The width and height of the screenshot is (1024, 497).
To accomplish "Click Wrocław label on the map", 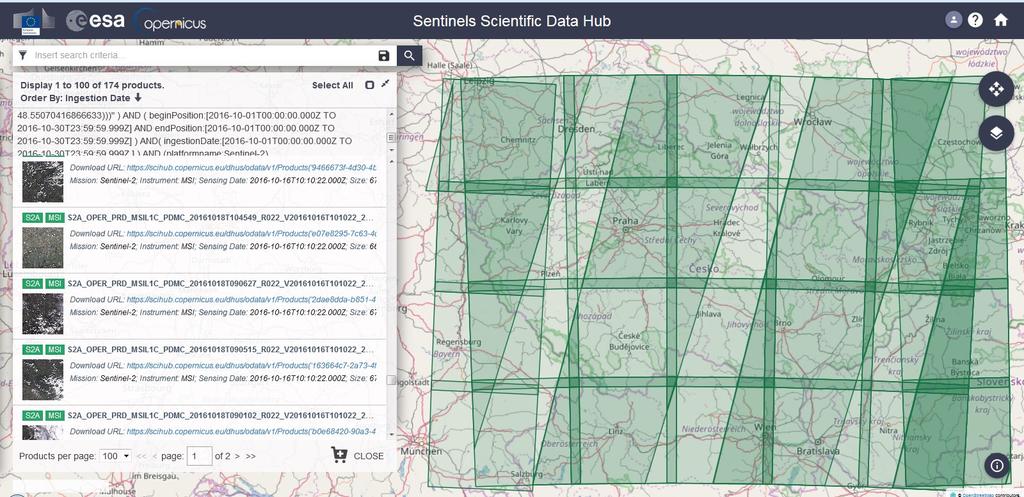I will [813, 122].
